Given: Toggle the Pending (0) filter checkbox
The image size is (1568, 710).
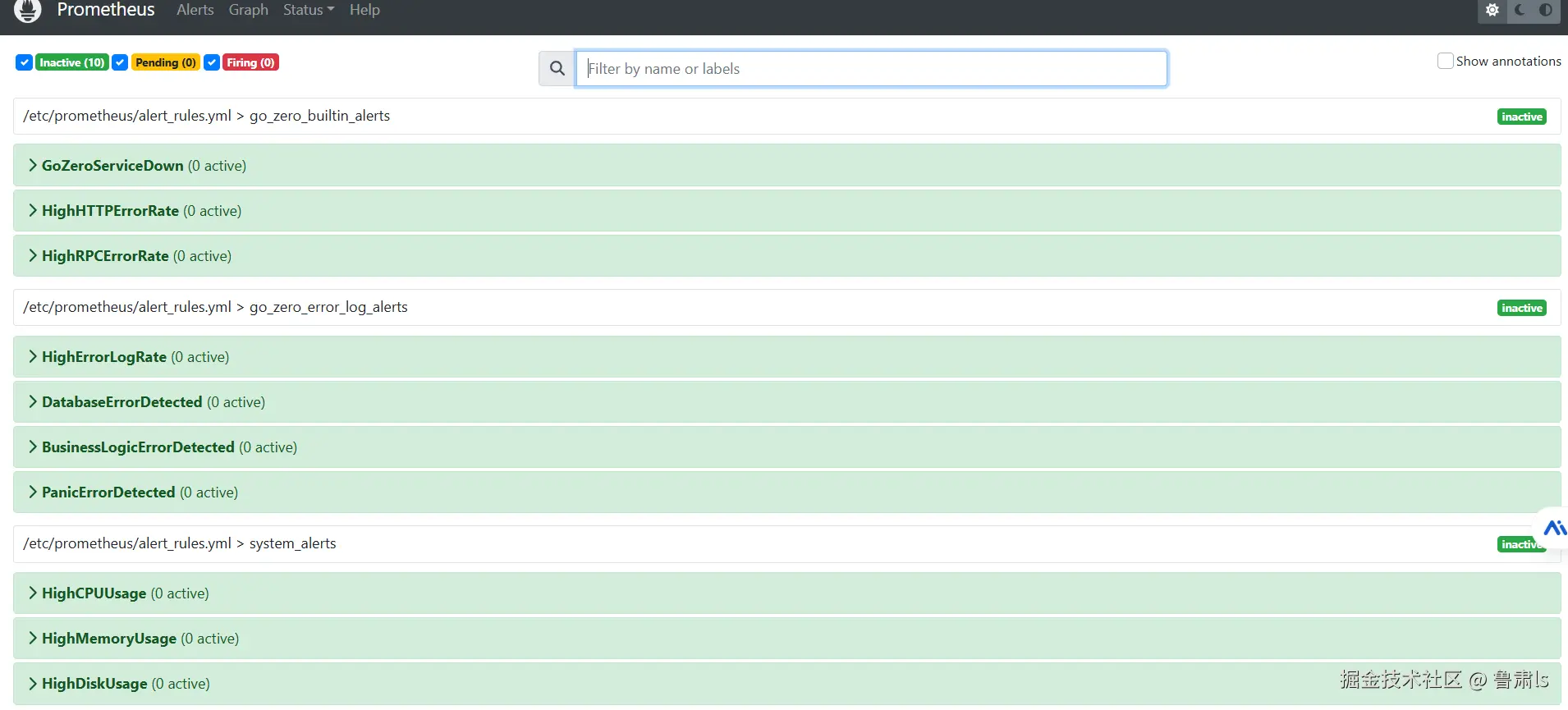Looking at the screenshot, I should pos(120,62).
